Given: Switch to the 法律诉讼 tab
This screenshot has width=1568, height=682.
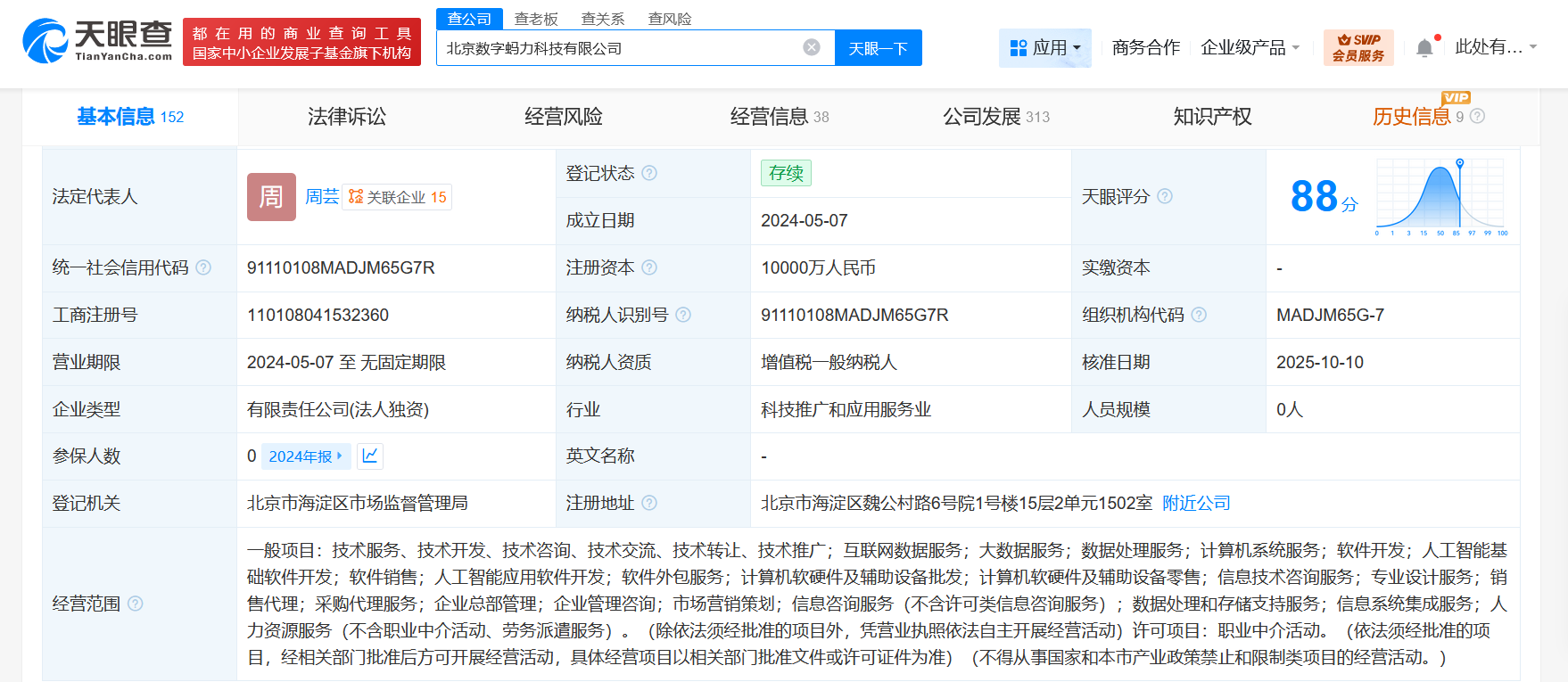Looking at the screenshot, I should (x=346, y=117).
